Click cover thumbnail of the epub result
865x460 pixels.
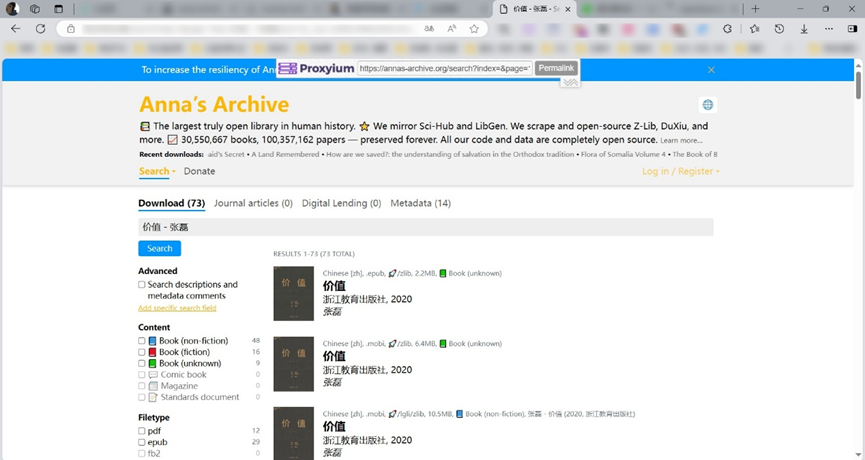[293, 293]
